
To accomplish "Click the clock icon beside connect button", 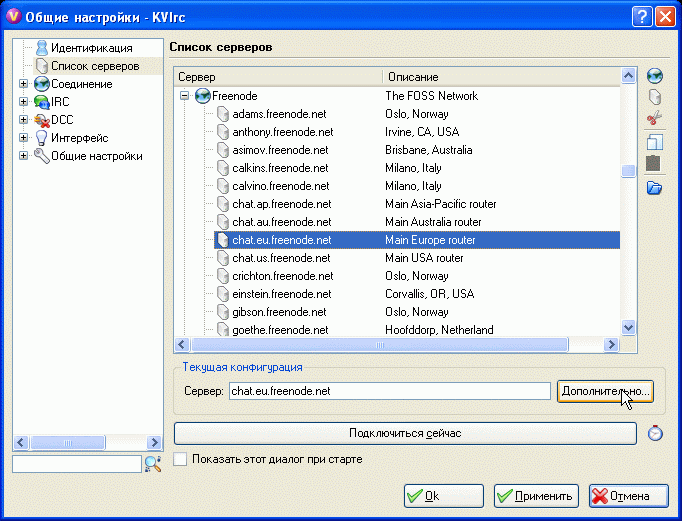I will pyautogui.click(x=655, y=433).
